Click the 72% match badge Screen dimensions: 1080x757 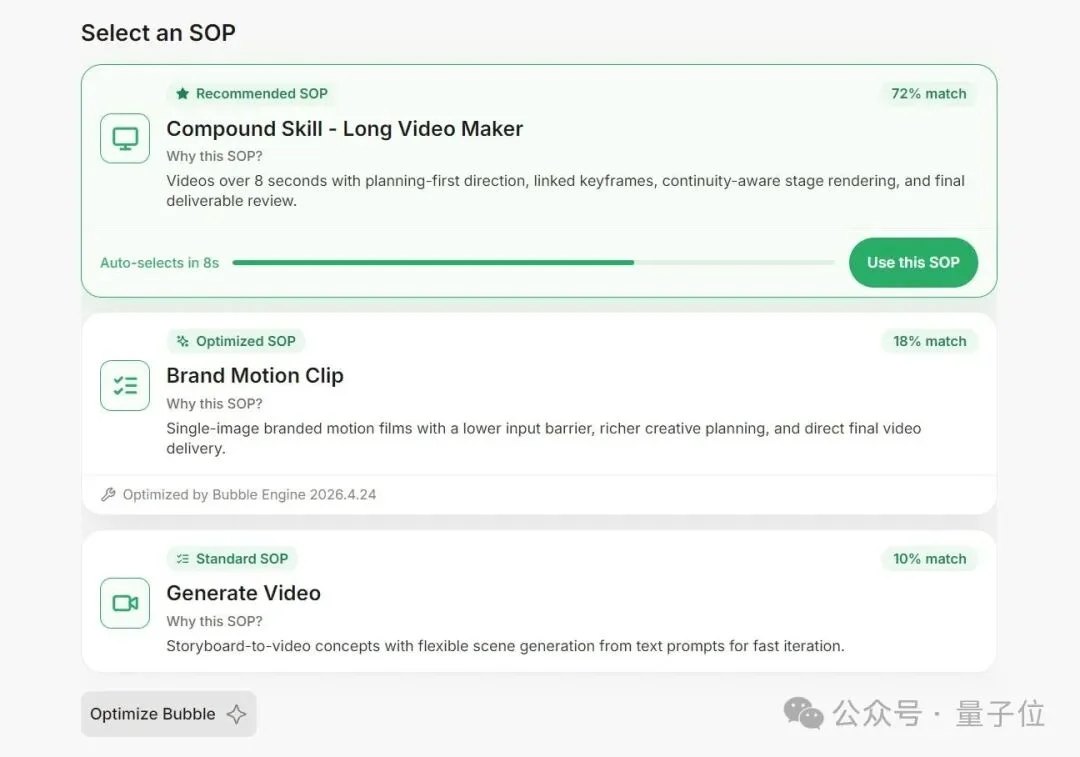pyautogui.click(x=928, y=94)
